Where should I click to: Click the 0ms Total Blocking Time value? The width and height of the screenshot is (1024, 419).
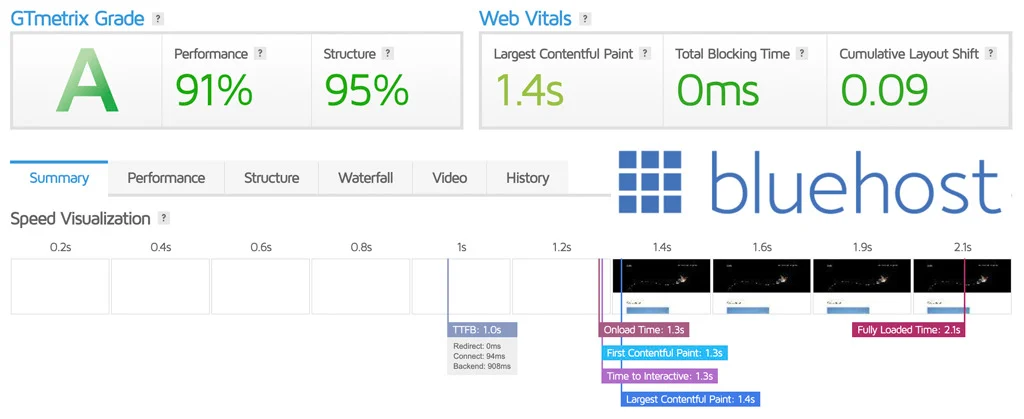point(718,89)
